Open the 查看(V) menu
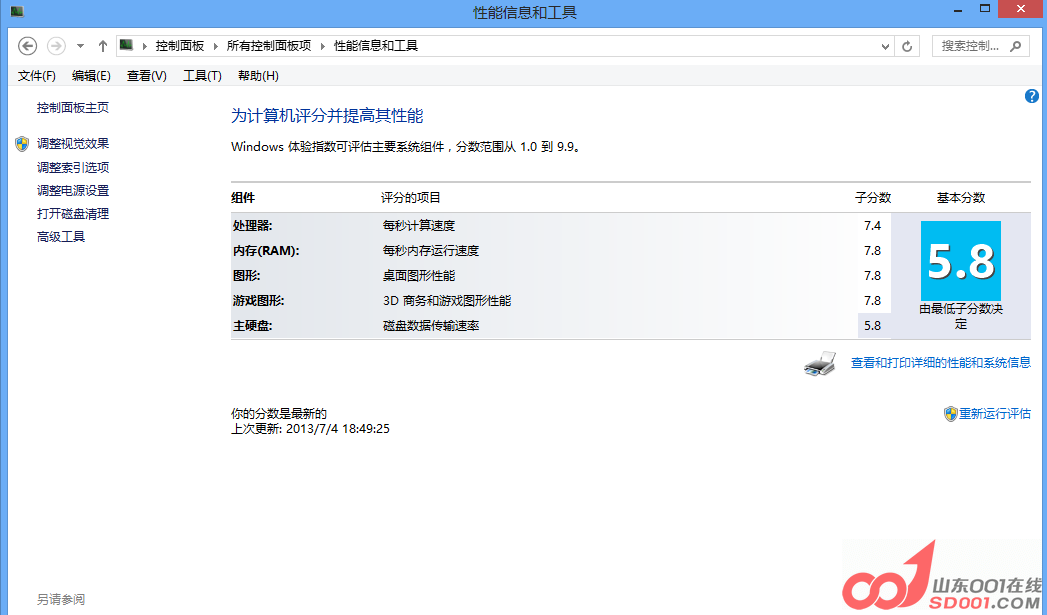The height and width of the screenshot is (615, 1047). (146, 76)
